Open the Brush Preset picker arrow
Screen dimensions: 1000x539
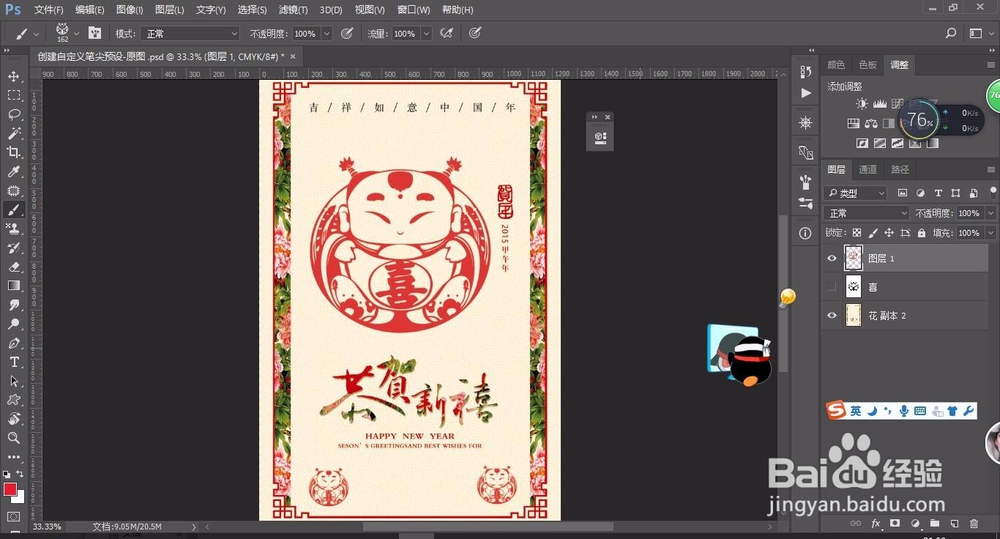coord(76,33)
